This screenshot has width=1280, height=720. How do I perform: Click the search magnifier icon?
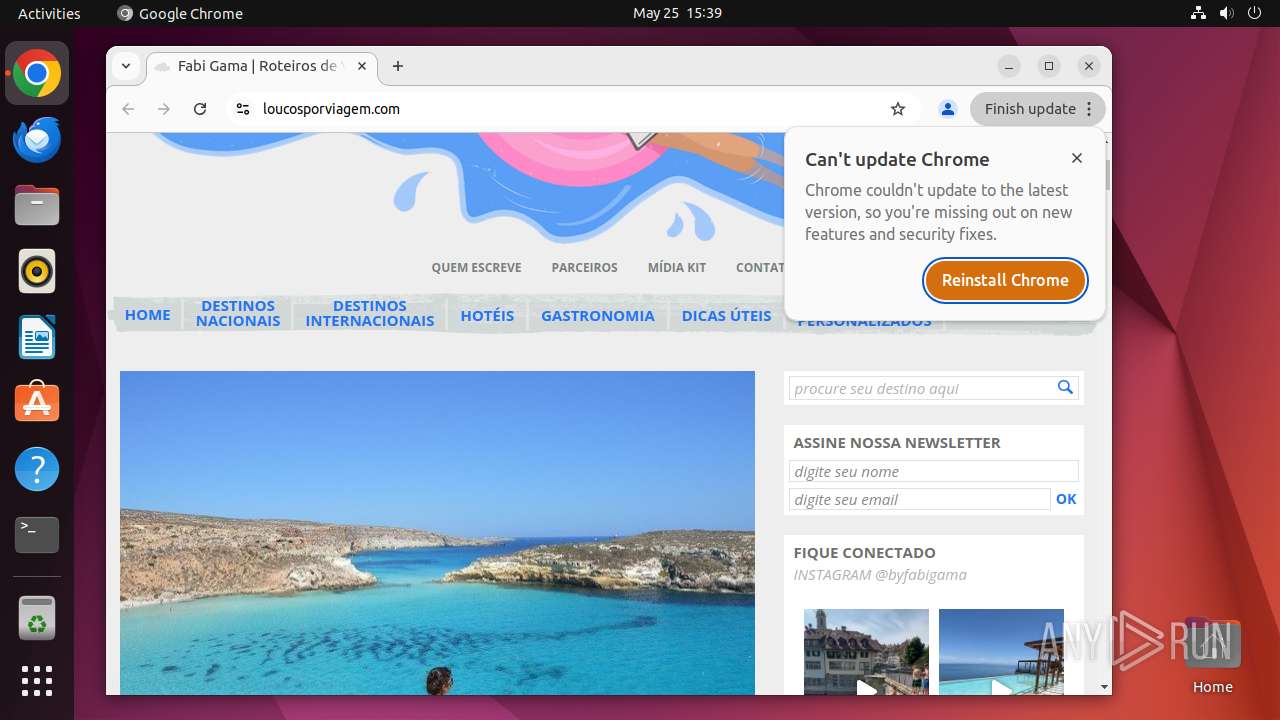coord(1065,387)
